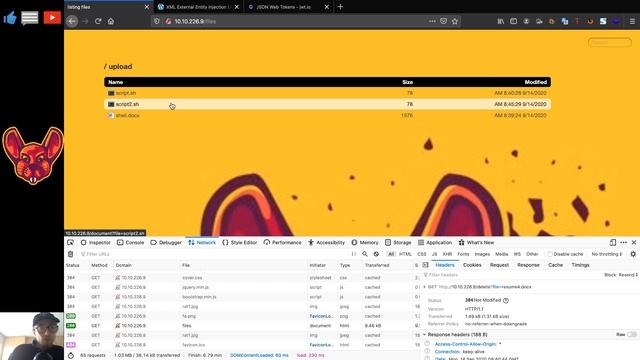
Task: Click the comment speech bubble icon
Action: [x=30, y=18]
